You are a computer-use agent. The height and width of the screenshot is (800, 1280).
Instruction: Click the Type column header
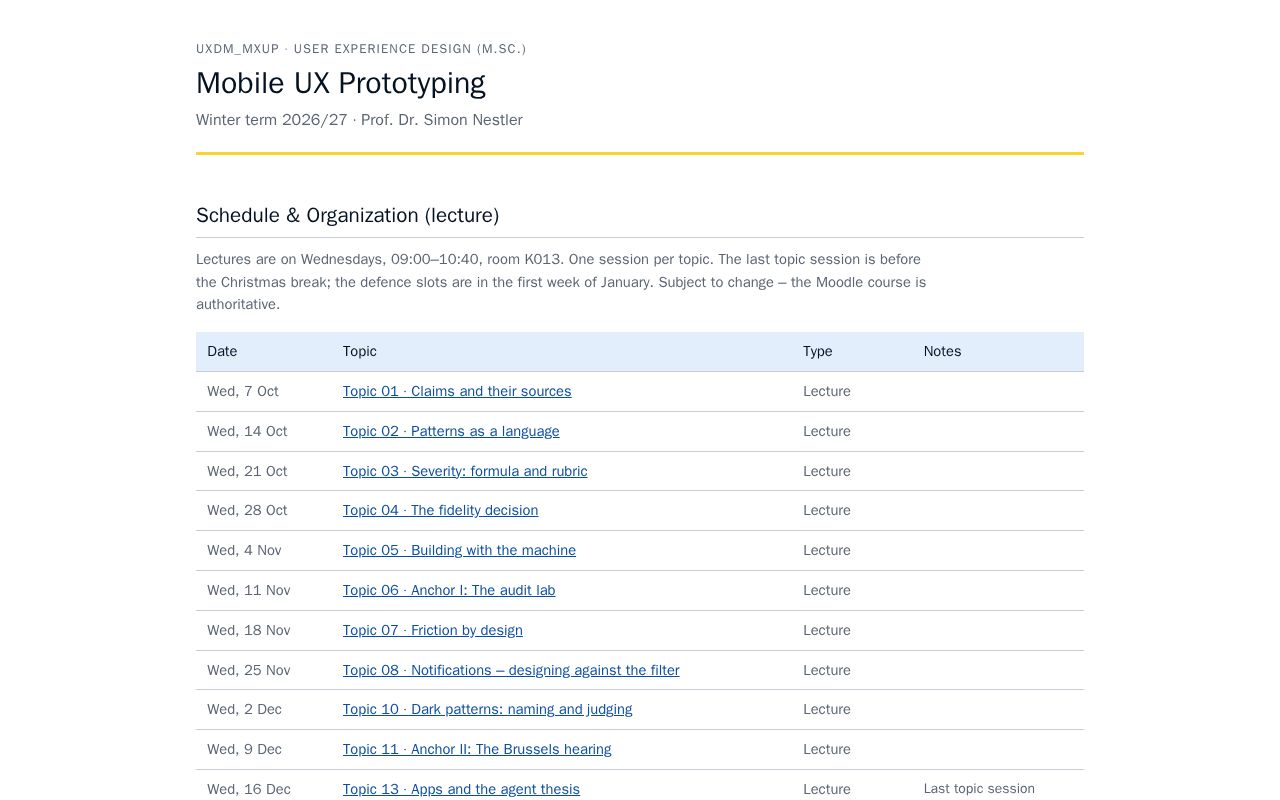[x=852, y=351]
